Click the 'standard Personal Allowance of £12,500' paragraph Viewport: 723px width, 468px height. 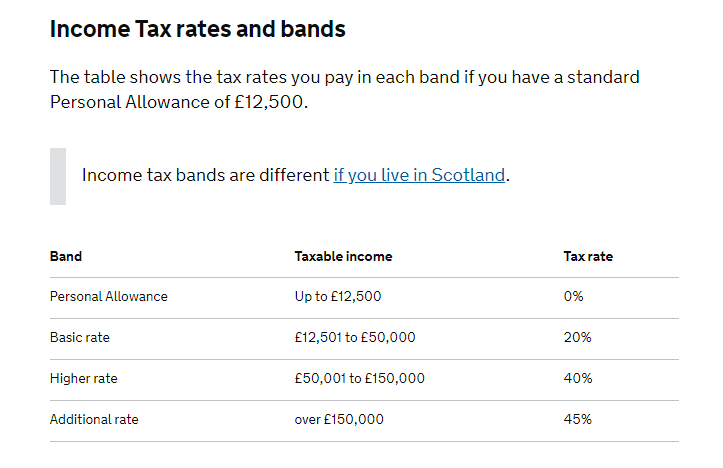point(345,89)
